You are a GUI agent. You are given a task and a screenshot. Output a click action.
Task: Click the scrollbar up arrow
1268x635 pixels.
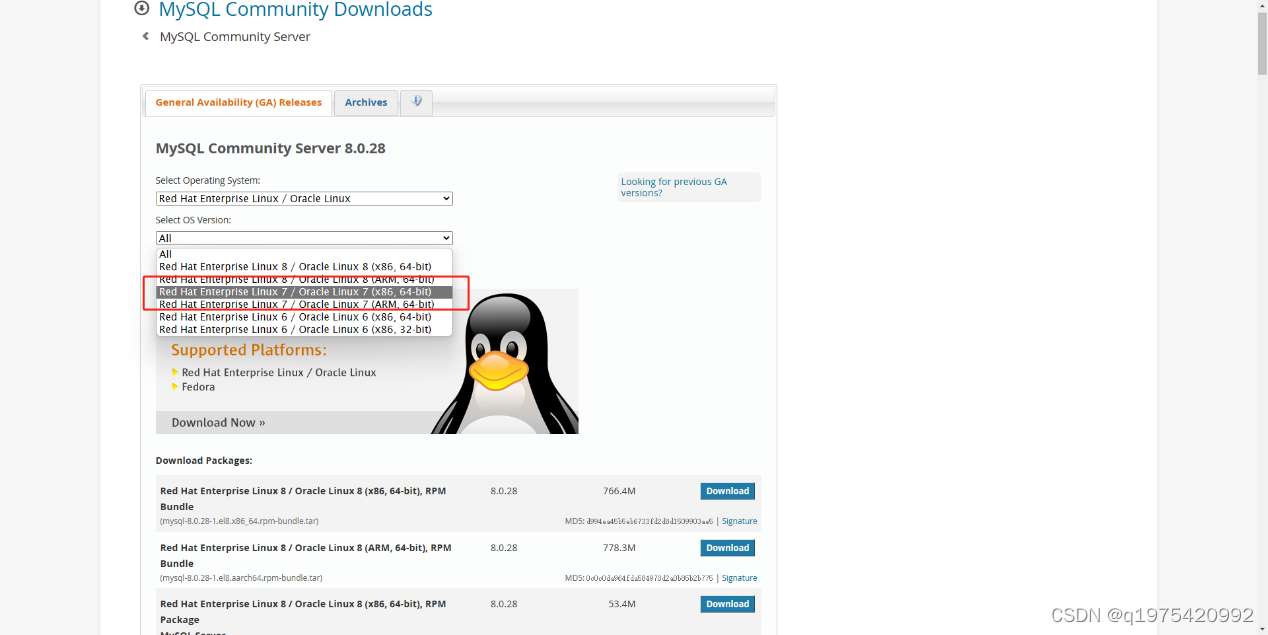coord(1261,6)
